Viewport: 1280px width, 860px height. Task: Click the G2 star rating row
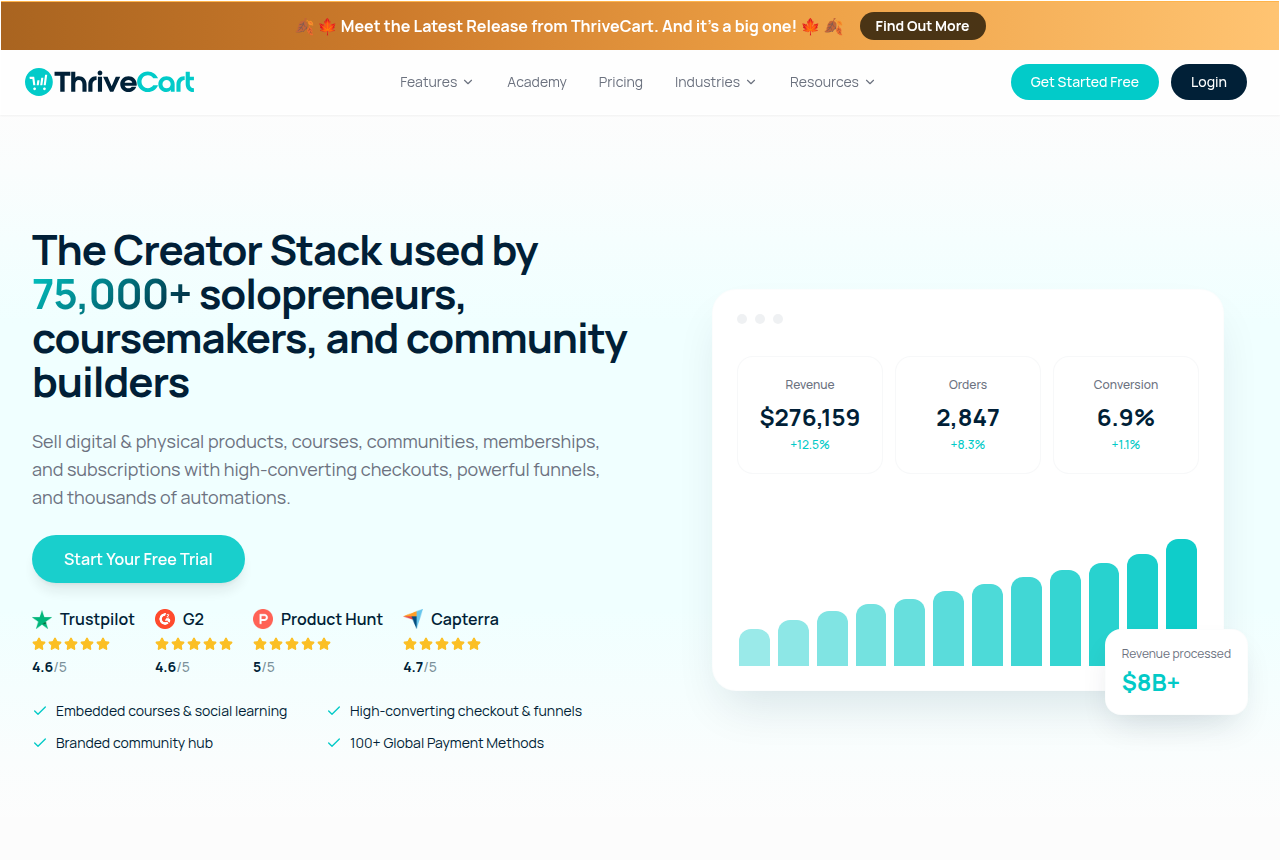pyautogui.click(x=194, y=644)
